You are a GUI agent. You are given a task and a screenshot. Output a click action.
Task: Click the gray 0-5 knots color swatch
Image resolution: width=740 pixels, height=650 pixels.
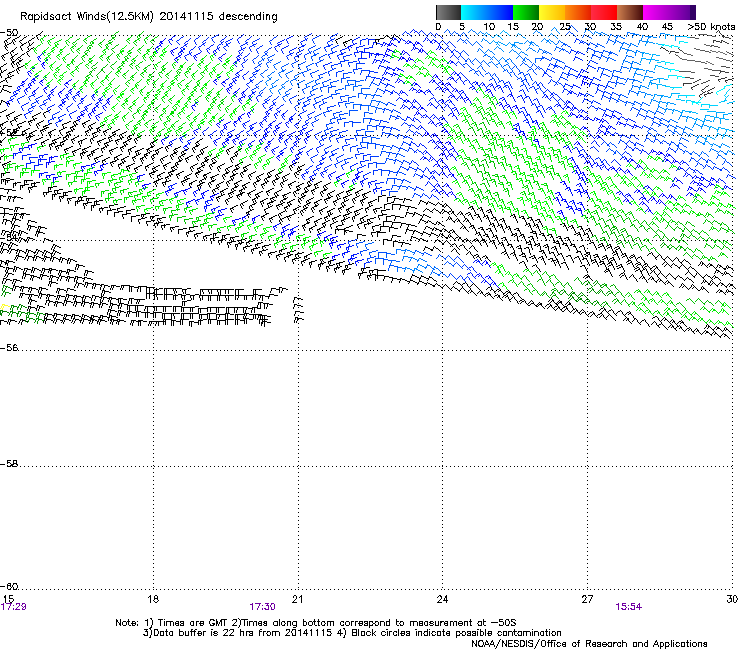[x=448, y=12]
